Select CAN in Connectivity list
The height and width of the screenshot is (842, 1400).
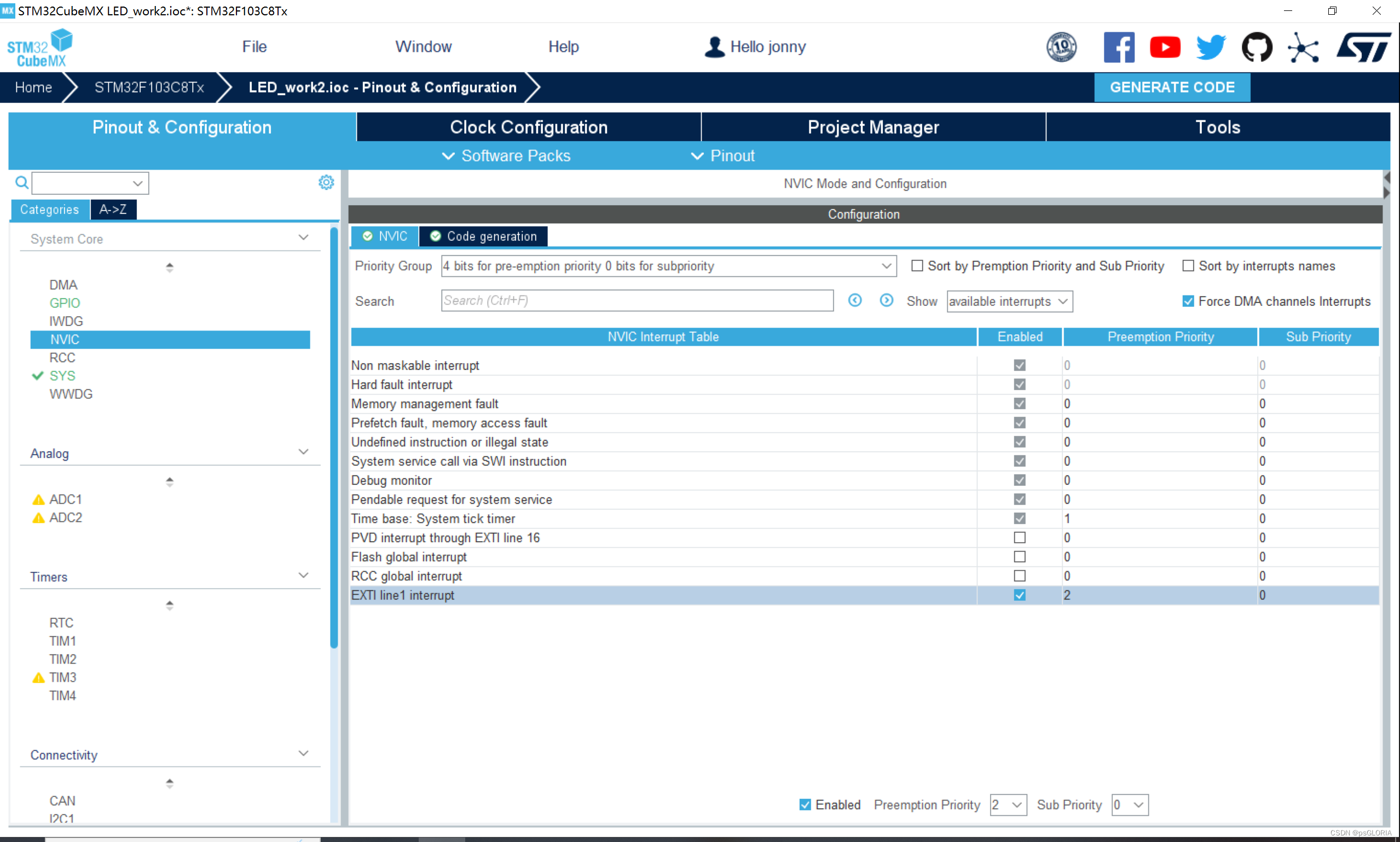click(62, 801)
